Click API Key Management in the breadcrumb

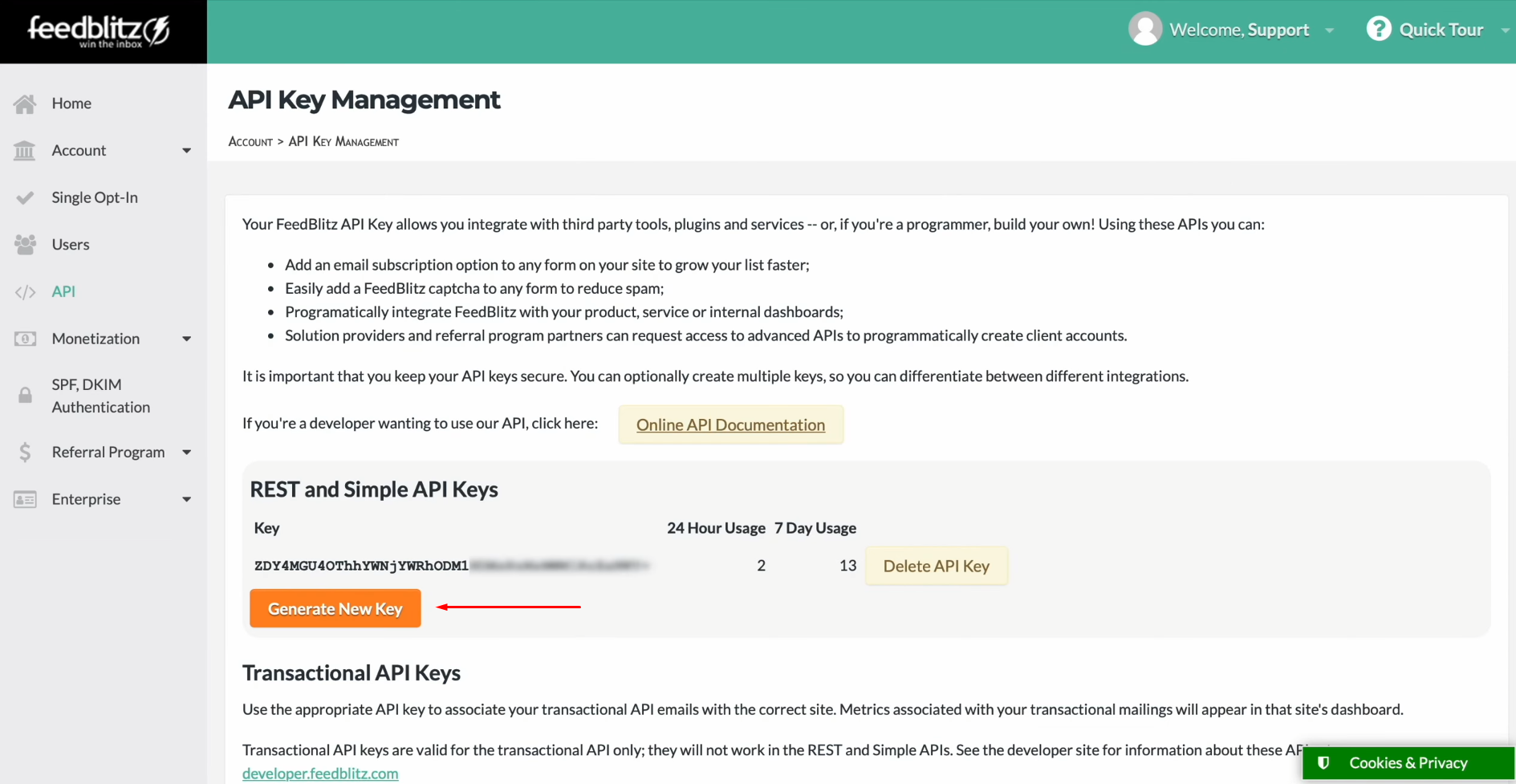pos(343,141)
